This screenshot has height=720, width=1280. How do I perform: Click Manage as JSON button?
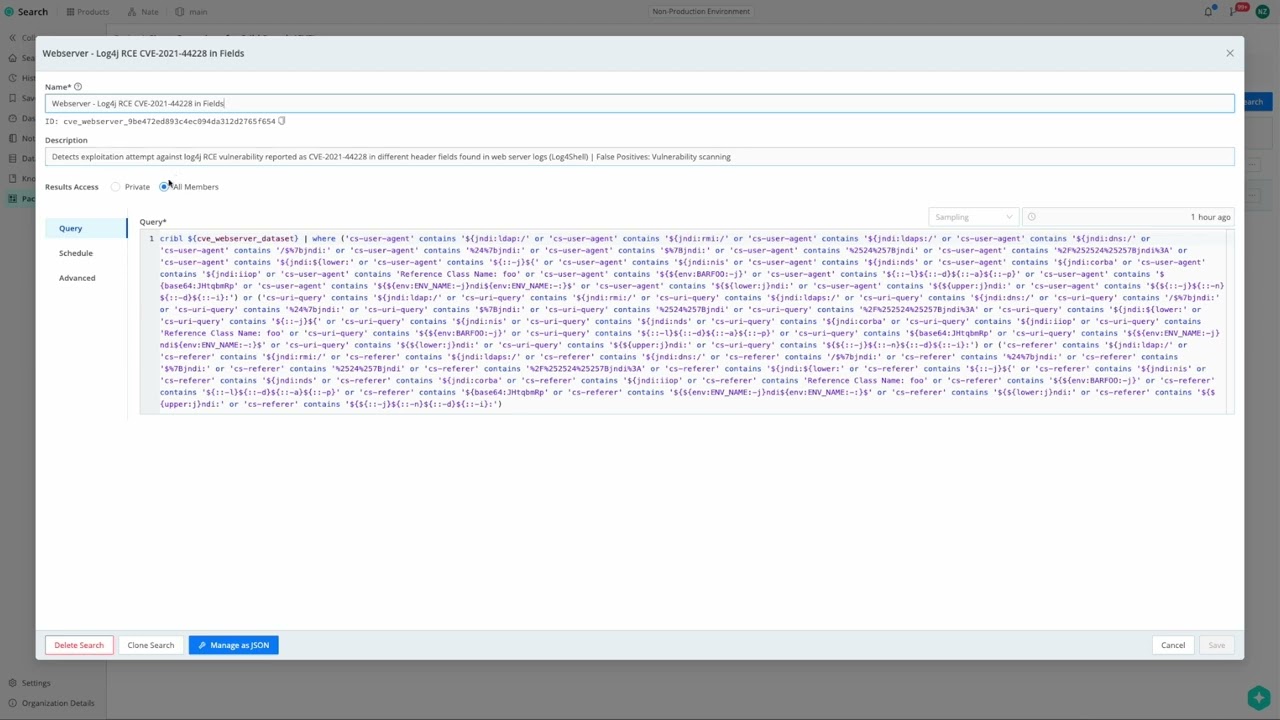(x=233, y=645)
